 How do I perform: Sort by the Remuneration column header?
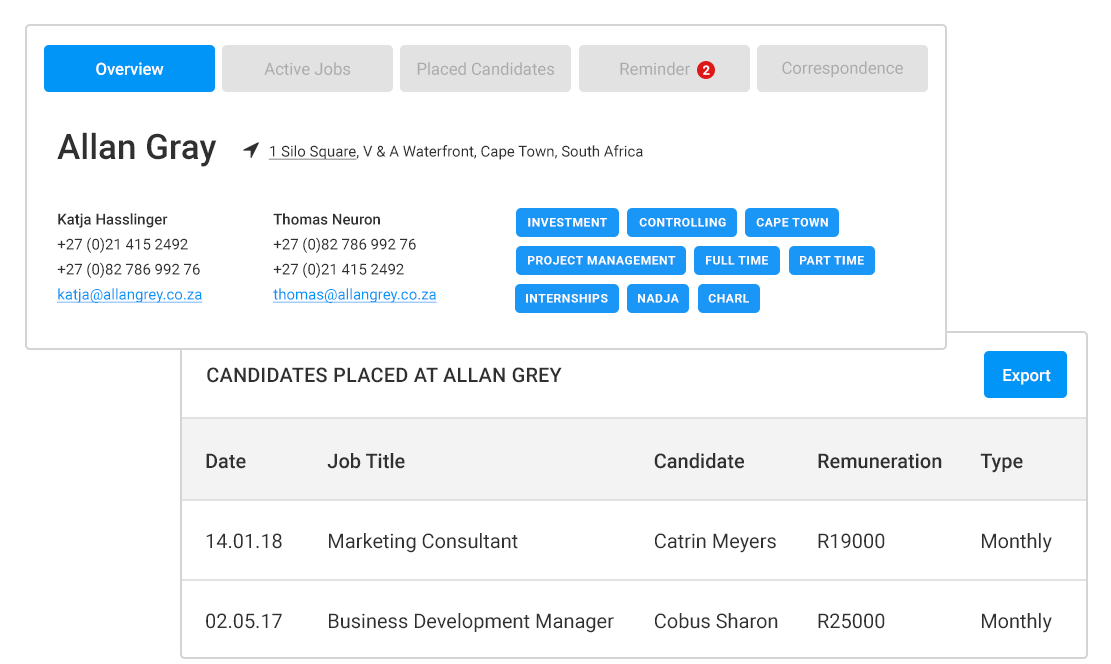pyautogui.click(x=879, y=461)
